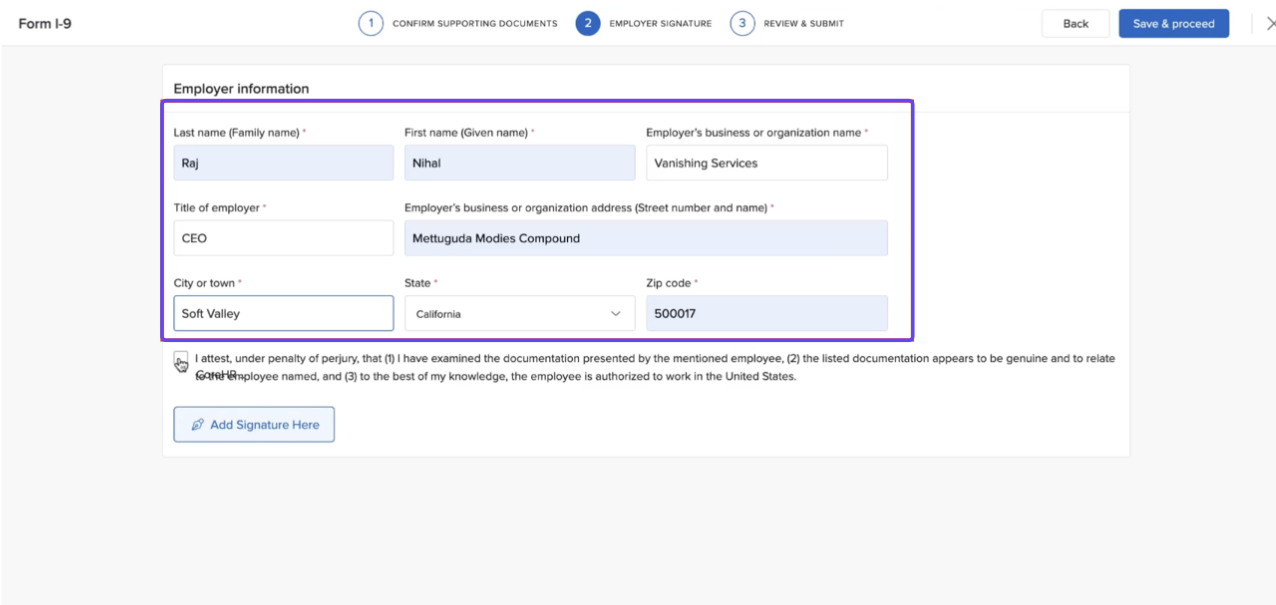
Task: Click the step 2 circle icon
Action: coord(587,24)
